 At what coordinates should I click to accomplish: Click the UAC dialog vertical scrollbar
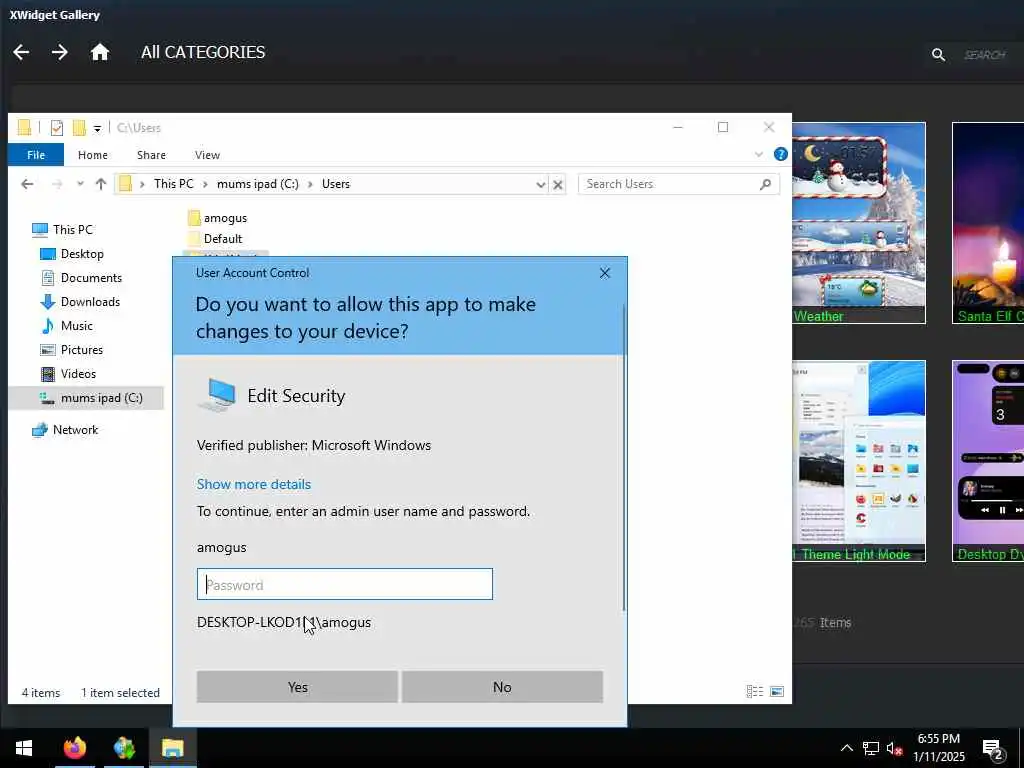pos(624,457)
